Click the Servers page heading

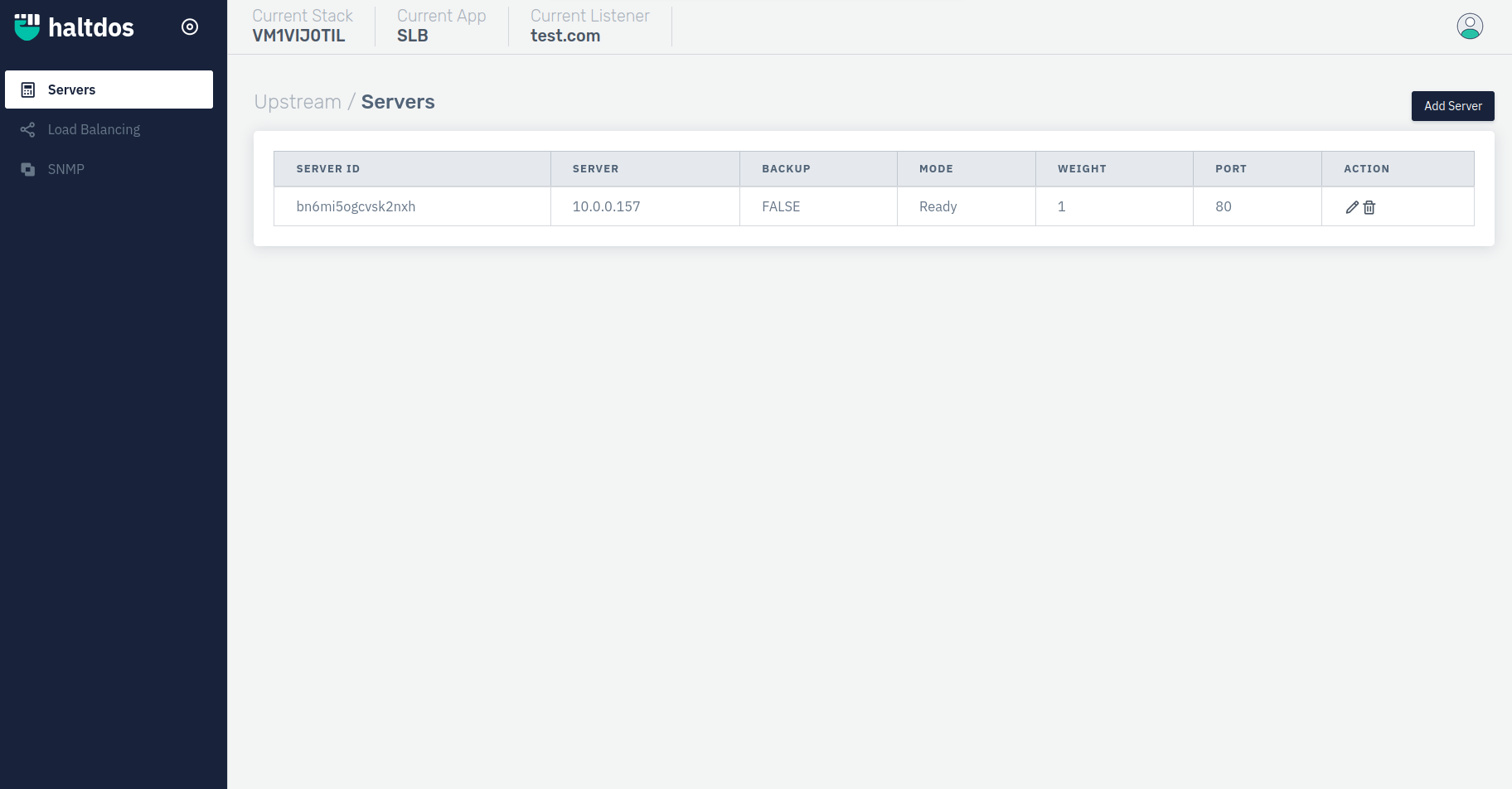pyautogui.click(x=398, y=102)
